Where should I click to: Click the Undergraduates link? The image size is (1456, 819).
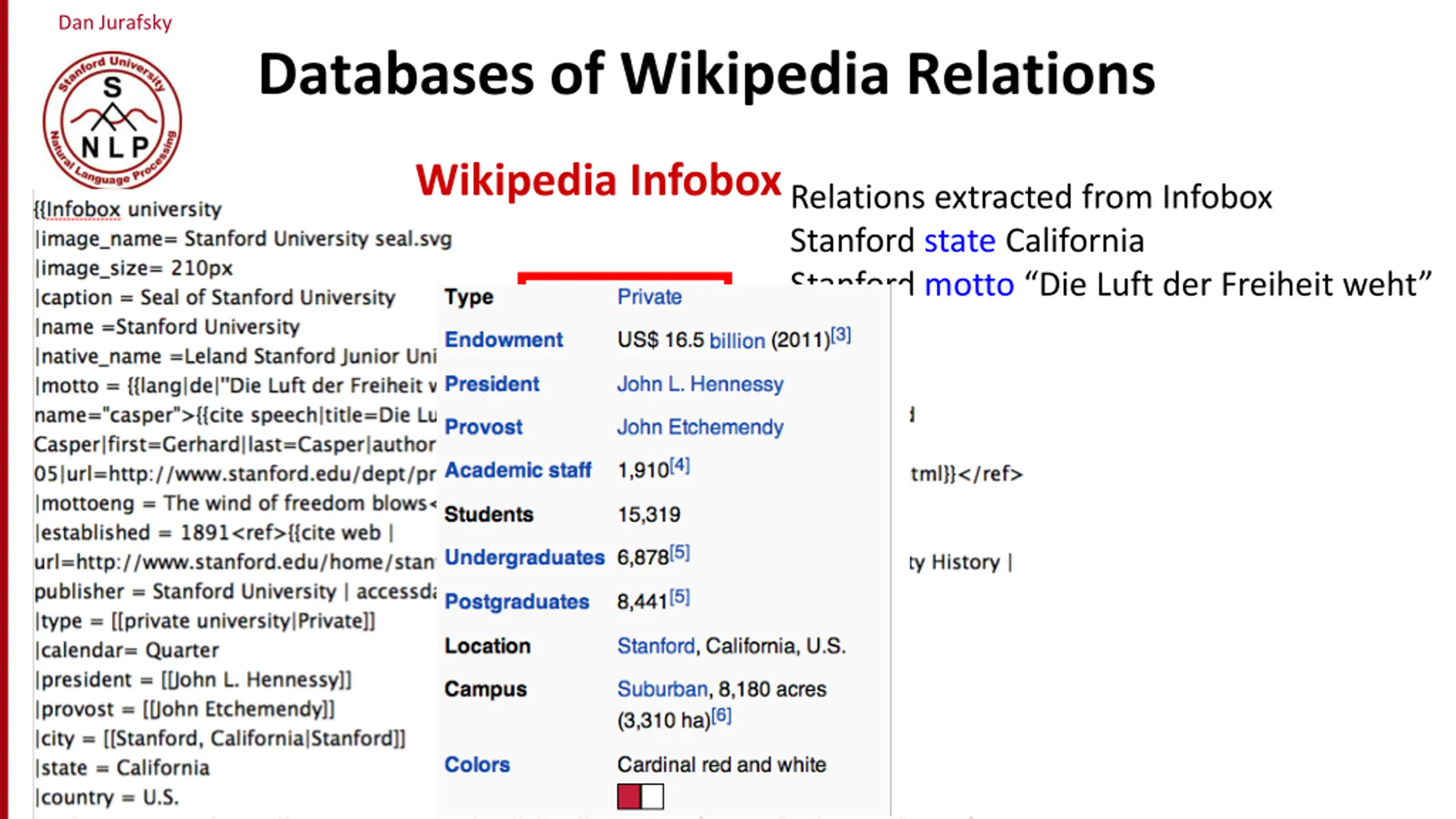point(524,557)
